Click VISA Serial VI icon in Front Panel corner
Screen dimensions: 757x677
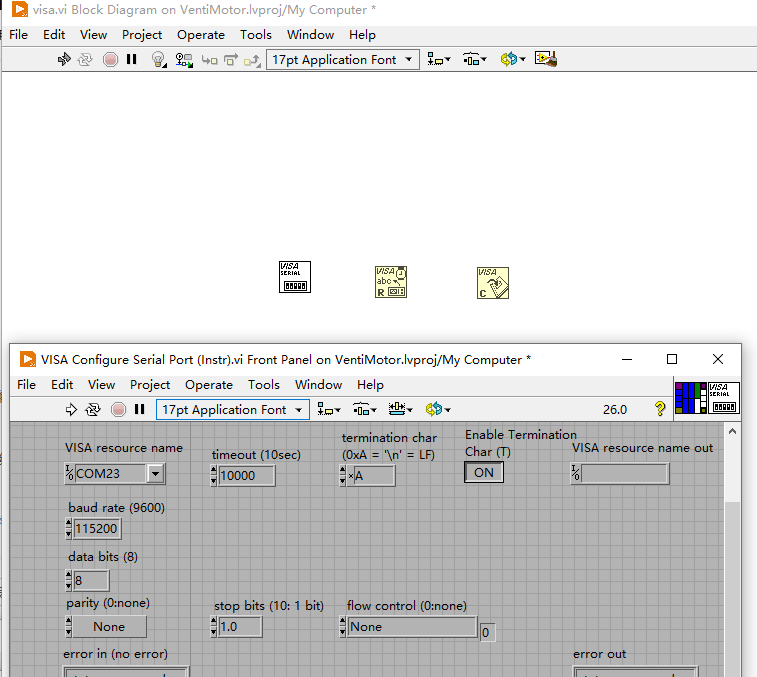coord(724,398)
